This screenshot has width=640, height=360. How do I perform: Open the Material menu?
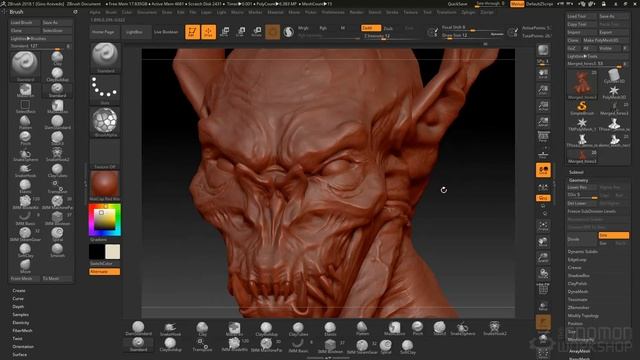coord(275,12)
